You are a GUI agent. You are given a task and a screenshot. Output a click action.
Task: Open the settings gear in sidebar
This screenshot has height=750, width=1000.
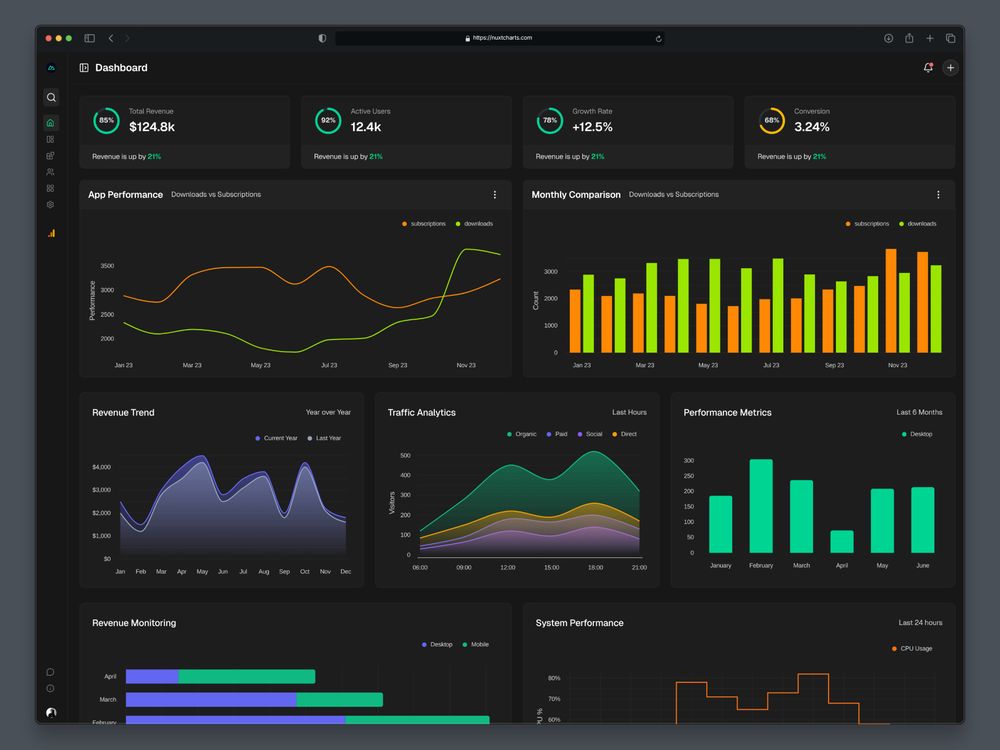50,205
